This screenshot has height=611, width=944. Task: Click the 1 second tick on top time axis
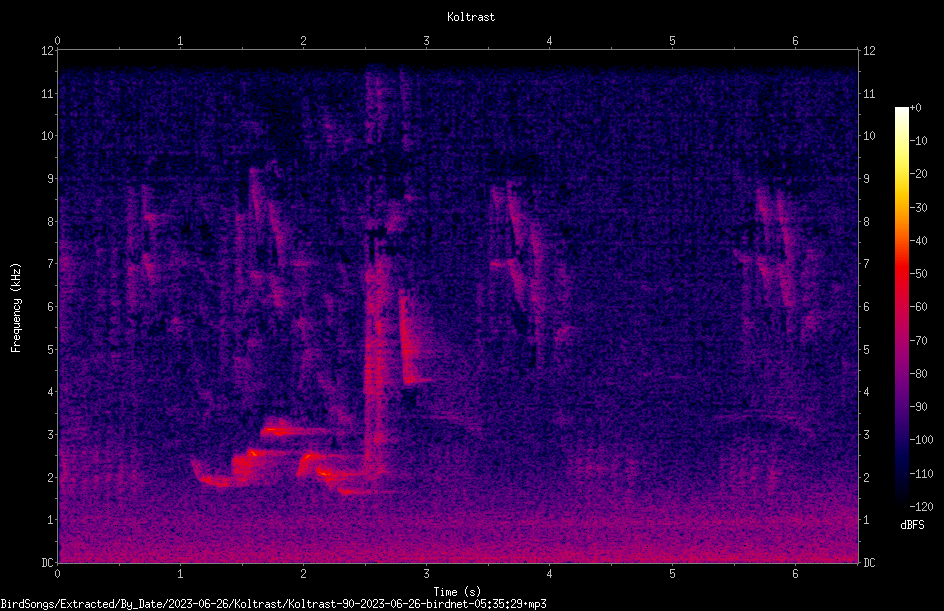(180, 41)
